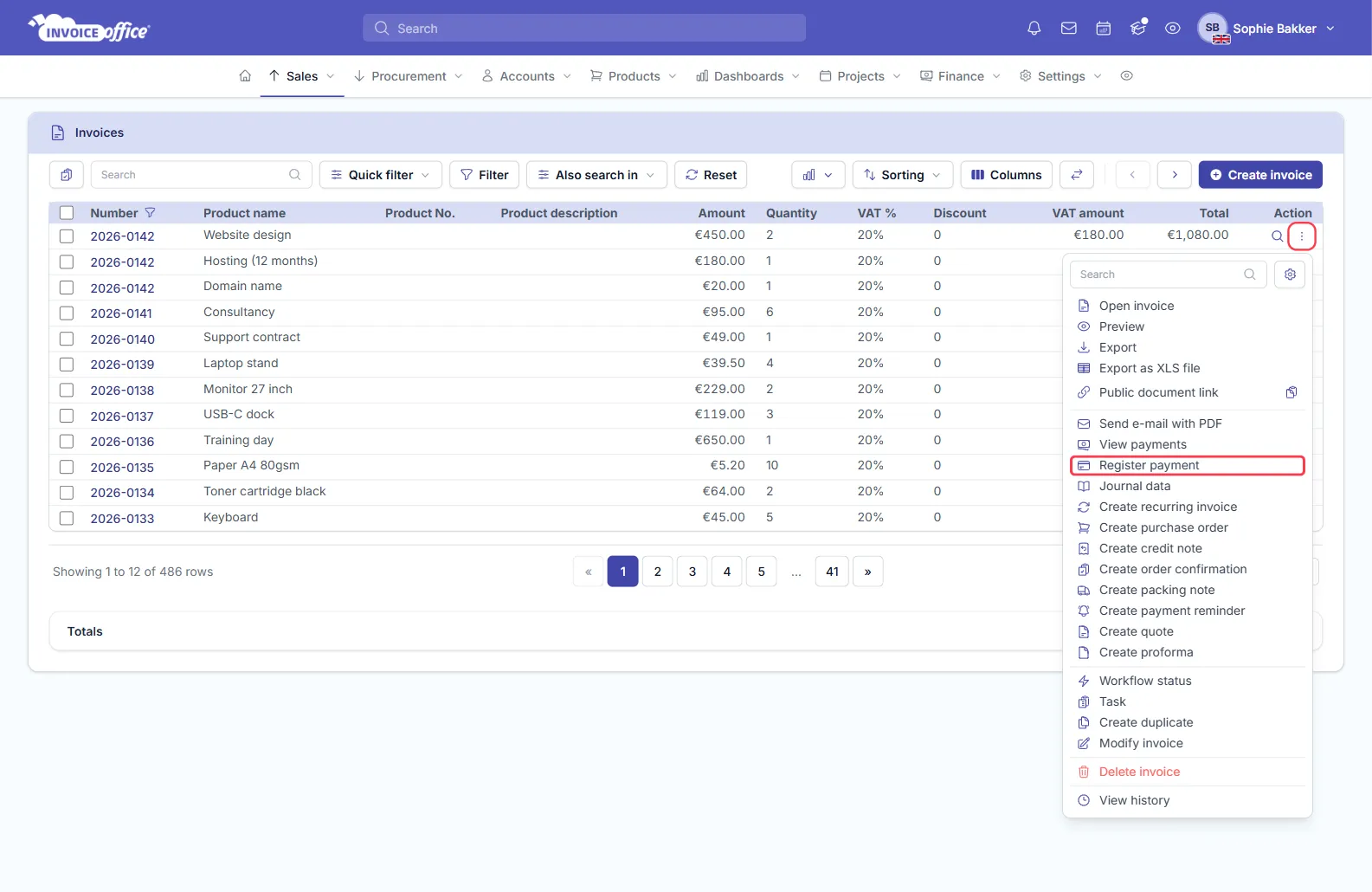The width and height of the screenshot is (1372, 892).
Task: Open the notifications bell
Action: click(1034, 29)
